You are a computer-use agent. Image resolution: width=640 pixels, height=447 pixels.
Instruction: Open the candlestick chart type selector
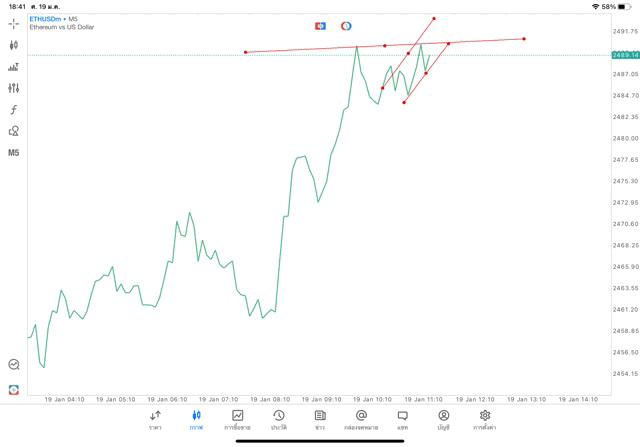[x=14, y=45]
